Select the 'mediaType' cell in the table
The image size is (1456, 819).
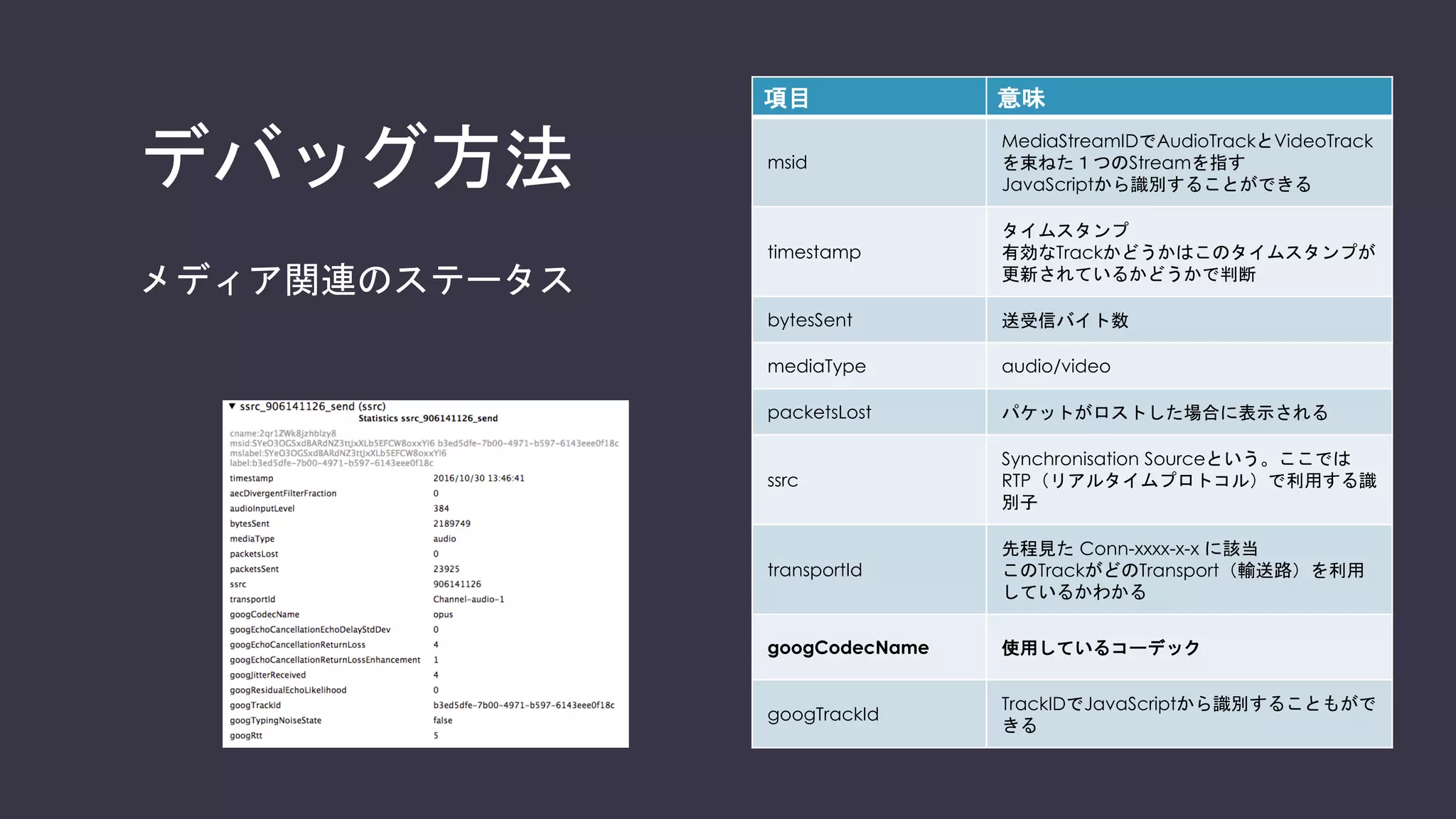pyautogui.click(x=869, y=365)
